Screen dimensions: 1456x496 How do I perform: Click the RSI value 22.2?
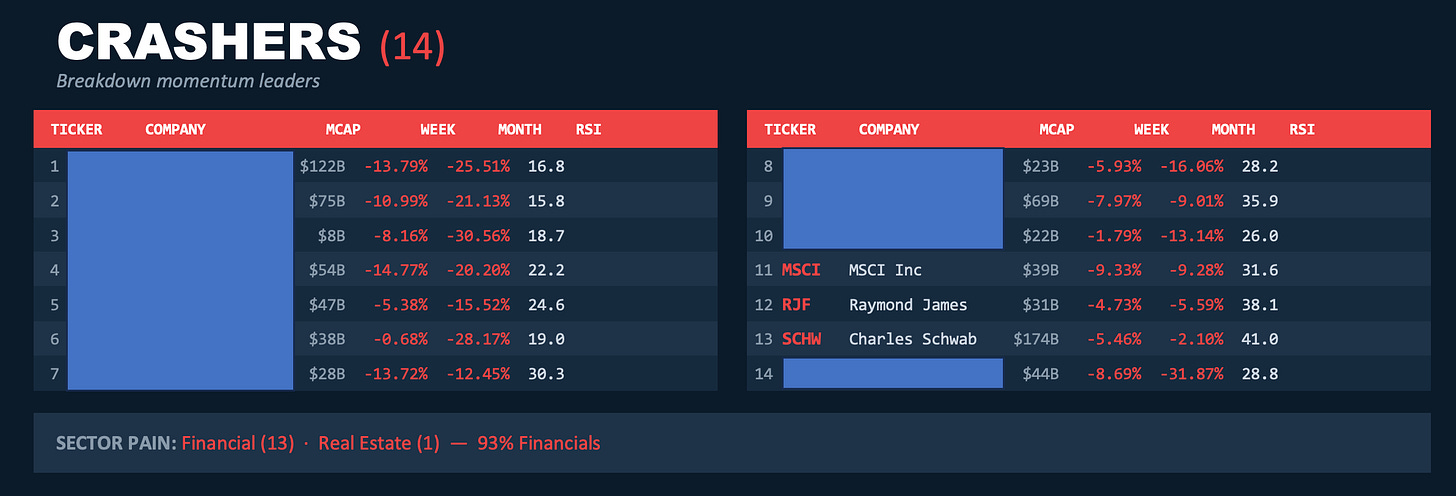coord(546,270)
